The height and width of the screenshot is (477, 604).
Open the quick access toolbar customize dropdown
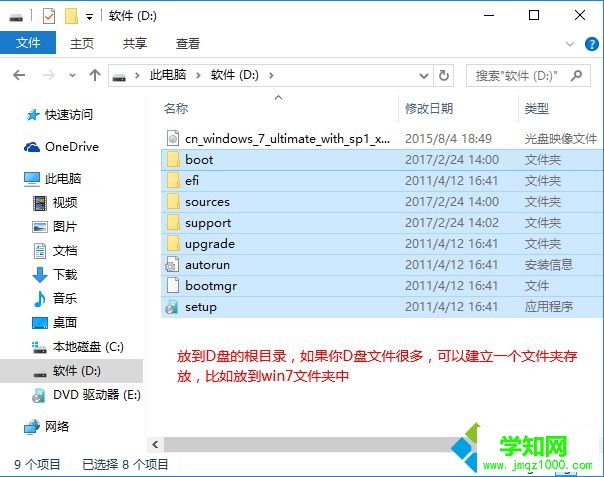coord(89,17)
